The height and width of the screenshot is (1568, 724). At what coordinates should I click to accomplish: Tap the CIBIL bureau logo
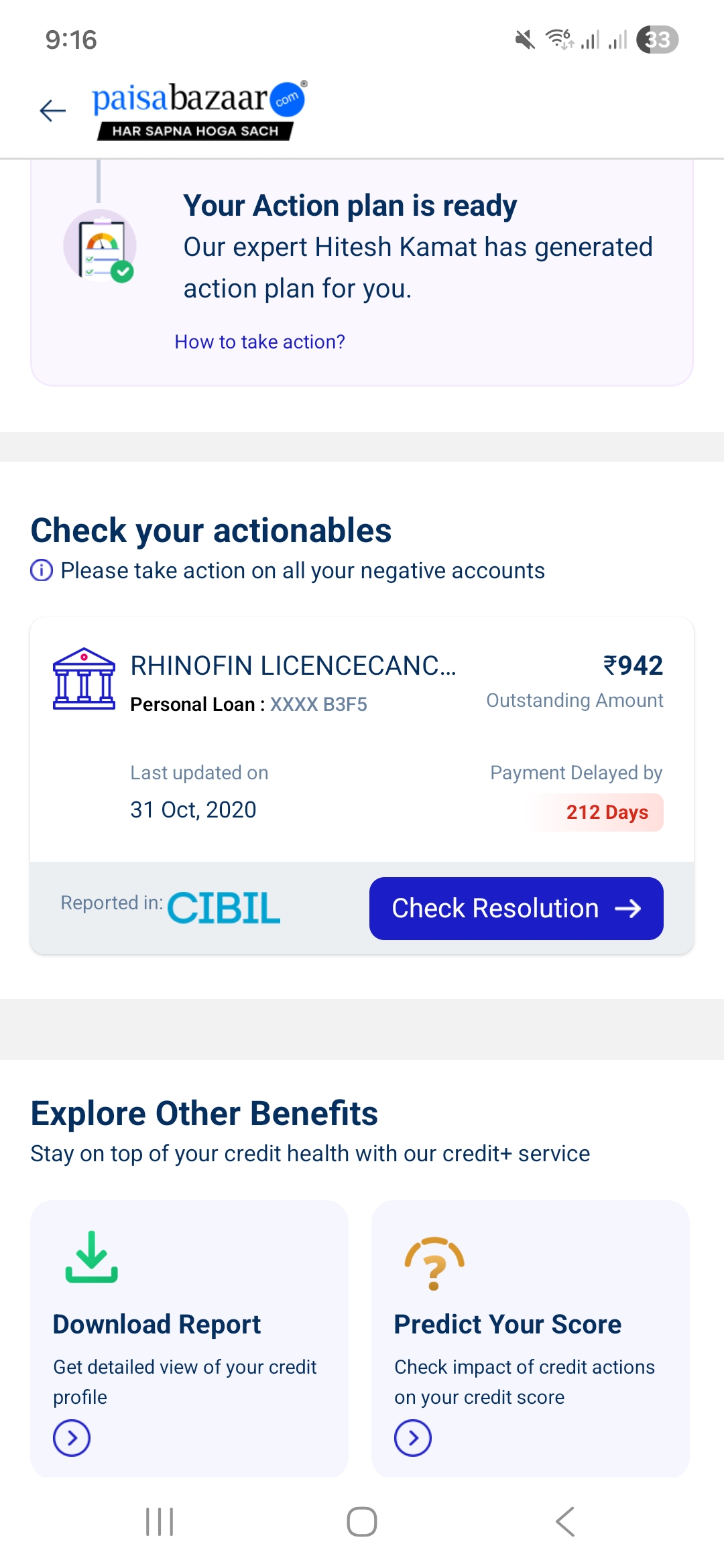coord(224,908)
